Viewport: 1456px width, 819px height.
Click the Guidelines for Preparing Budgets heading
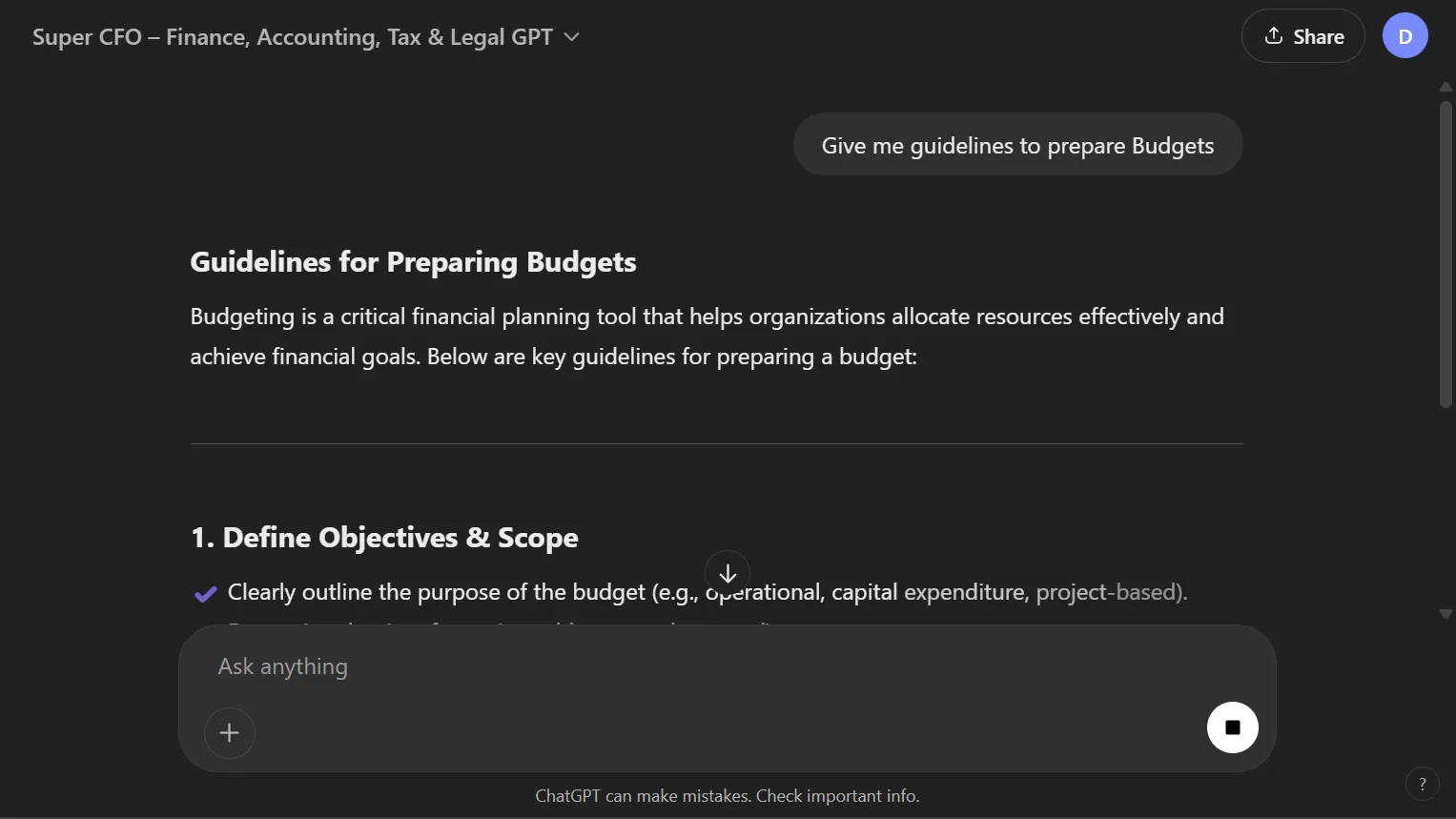413,262
